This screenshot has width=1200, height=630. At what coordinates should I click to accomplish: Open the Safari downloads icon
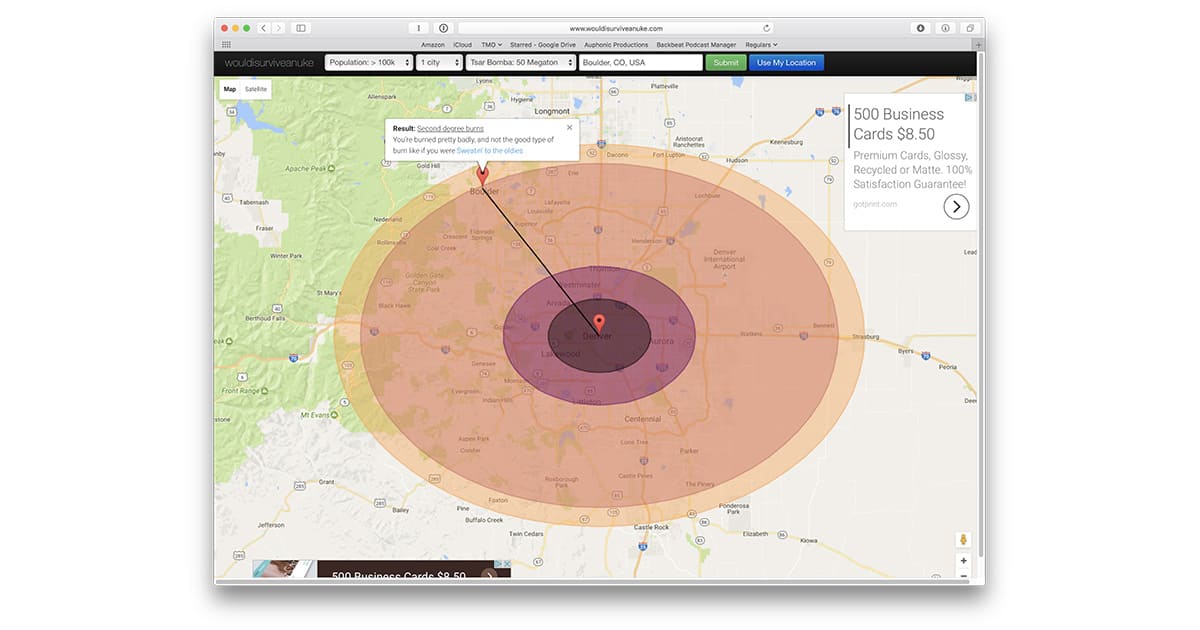click(x=920, y=28)
